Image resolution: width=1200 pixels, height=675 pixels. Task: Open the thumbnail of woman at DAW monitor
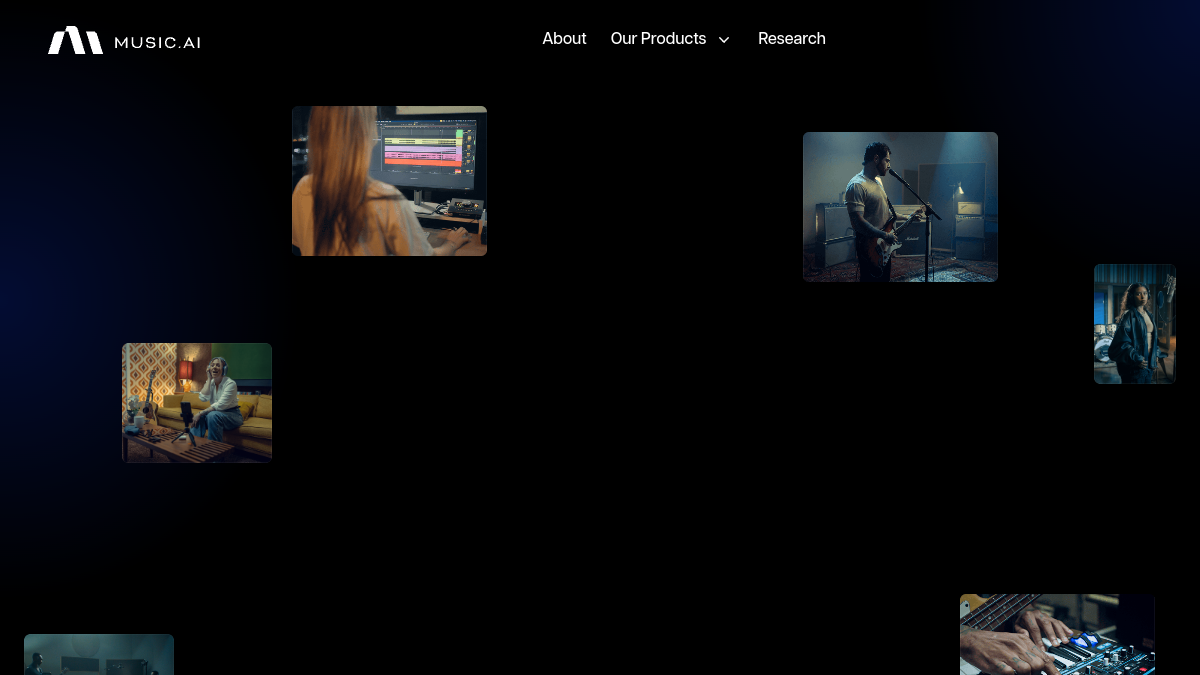(x=389, y=181)
